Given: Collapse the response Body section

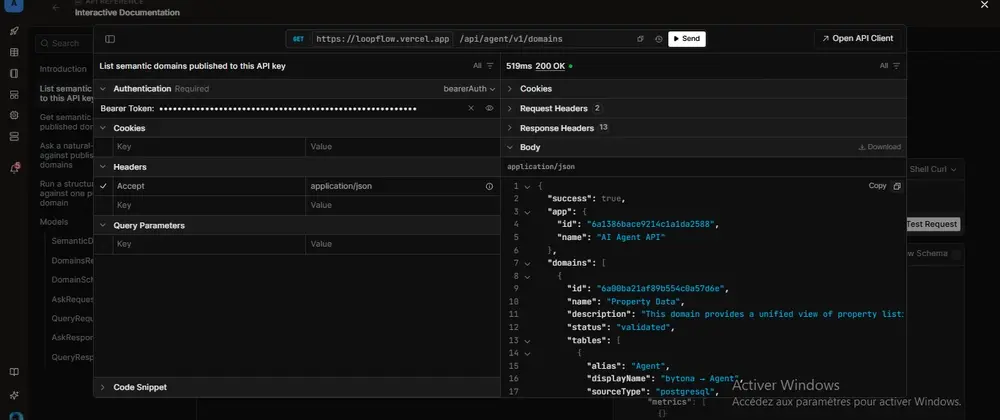Looking at the screenshot, I should (x=510, y=147).
